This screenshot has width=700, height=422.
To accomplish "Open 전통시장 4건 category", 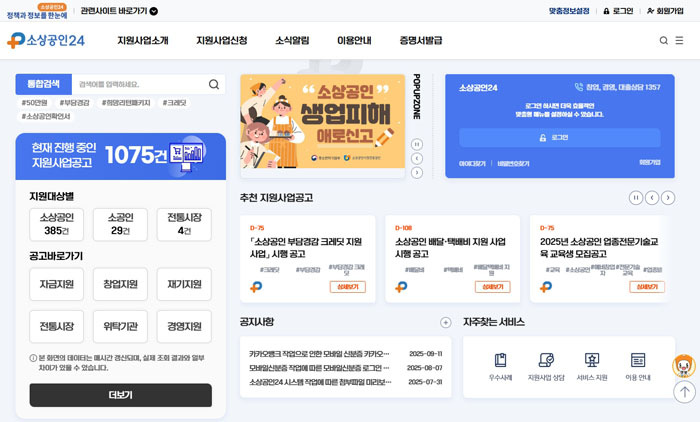I will (184, 224).
